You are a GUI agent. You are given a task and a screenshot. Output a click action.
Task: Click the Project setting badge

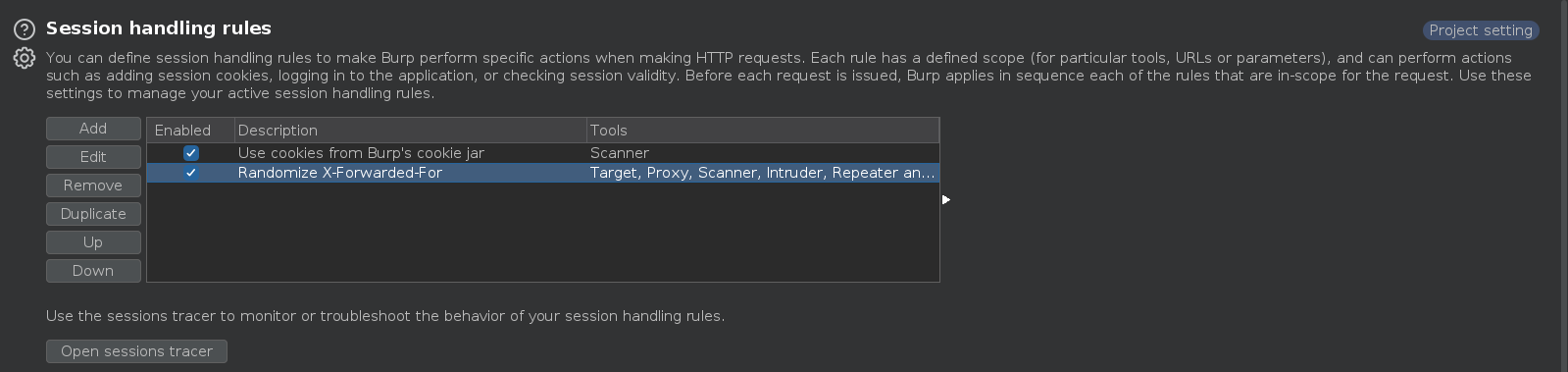[1481, 30]
